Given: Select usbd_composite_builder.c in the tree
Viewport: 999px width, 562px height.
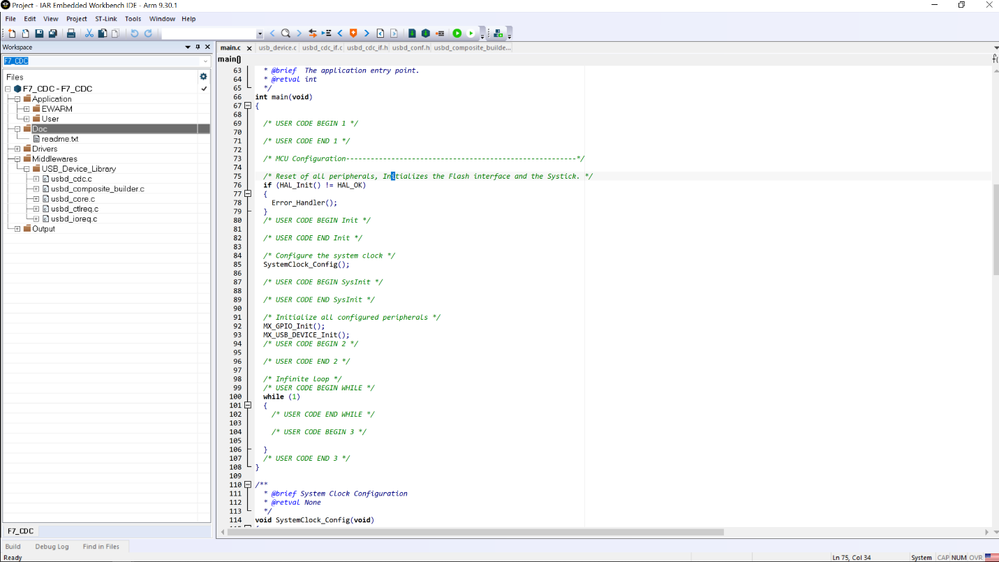Looking at the screenshot, I should (x=97, y=189).
